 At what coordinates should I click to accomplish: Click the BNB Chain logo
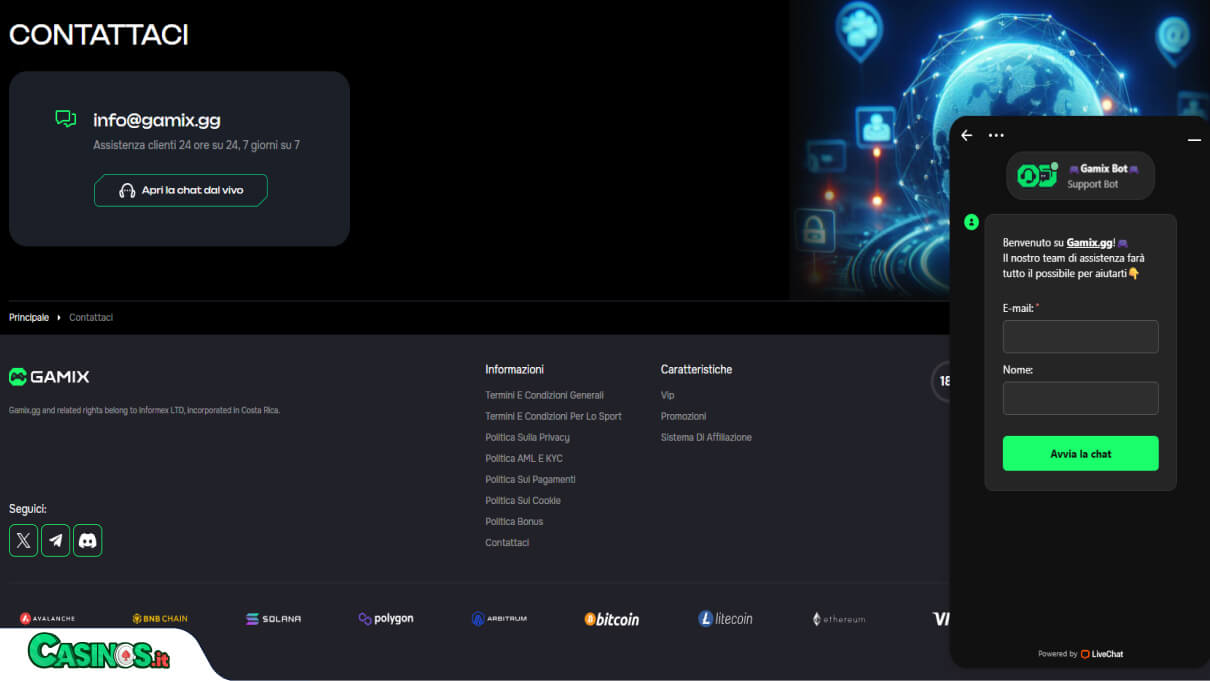pos(160,619)
